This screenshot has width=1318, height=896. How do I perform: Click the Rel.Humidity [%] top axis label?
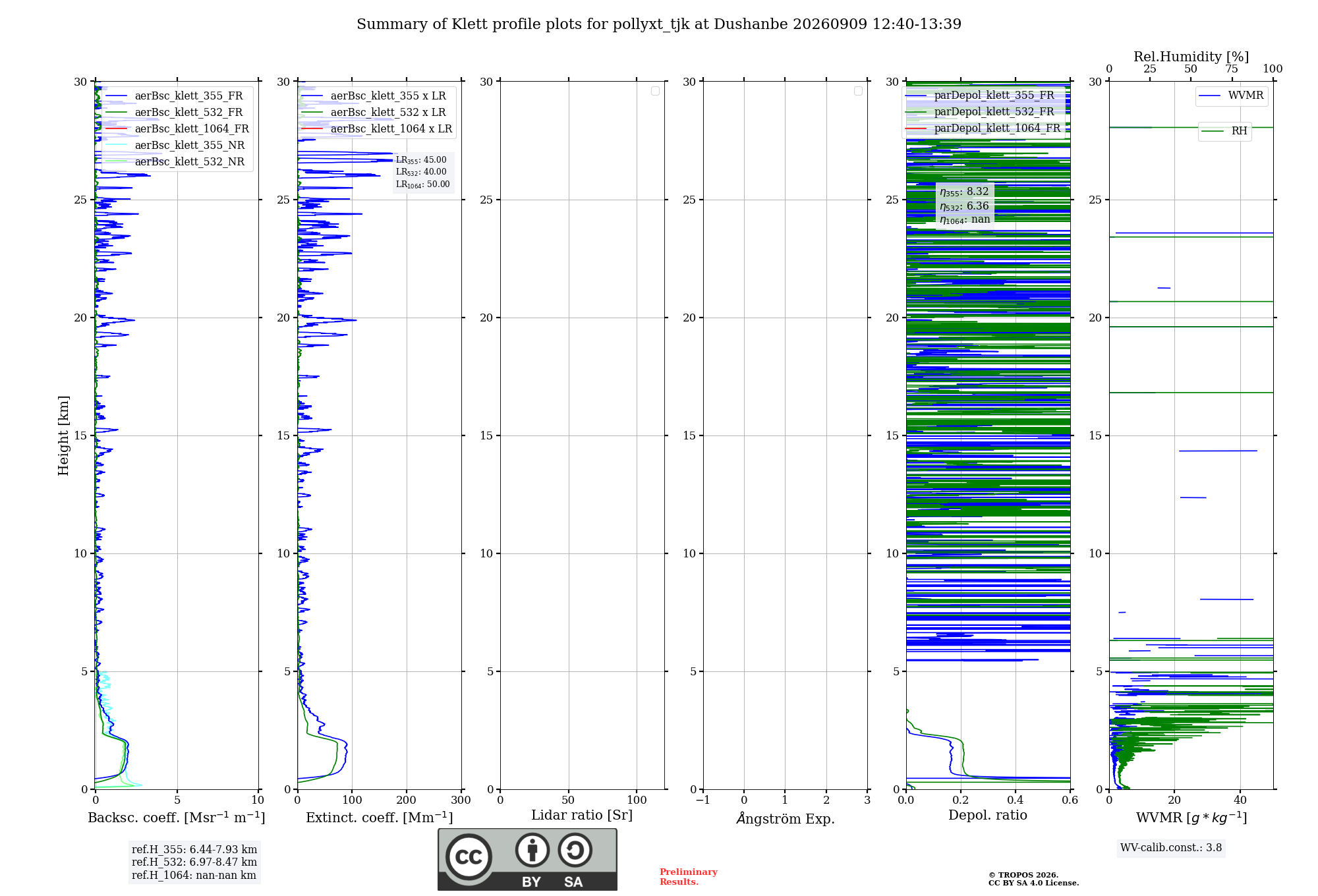coord(1191,57)
